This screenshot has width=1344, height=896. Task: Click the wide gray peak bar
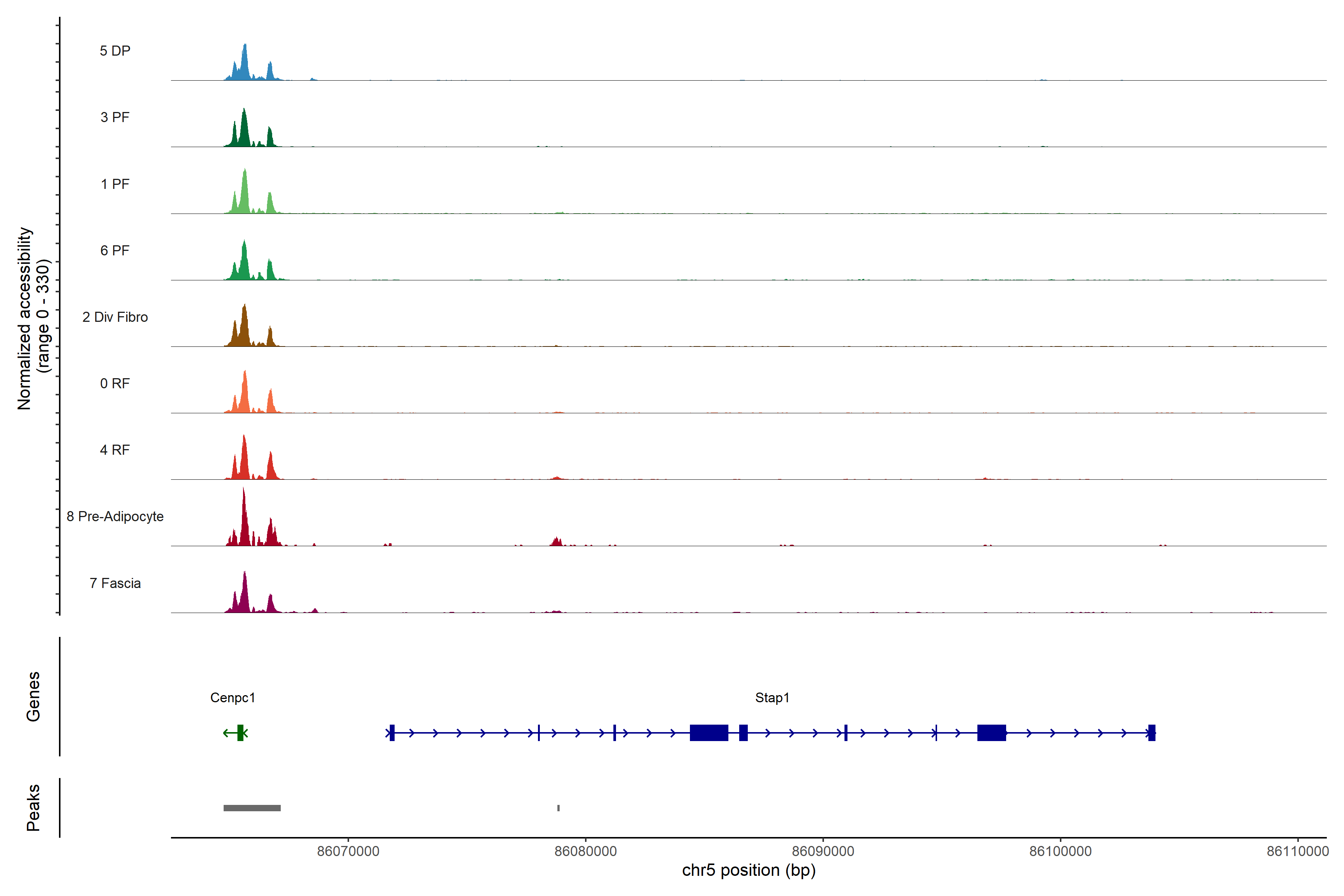[252, 808]
